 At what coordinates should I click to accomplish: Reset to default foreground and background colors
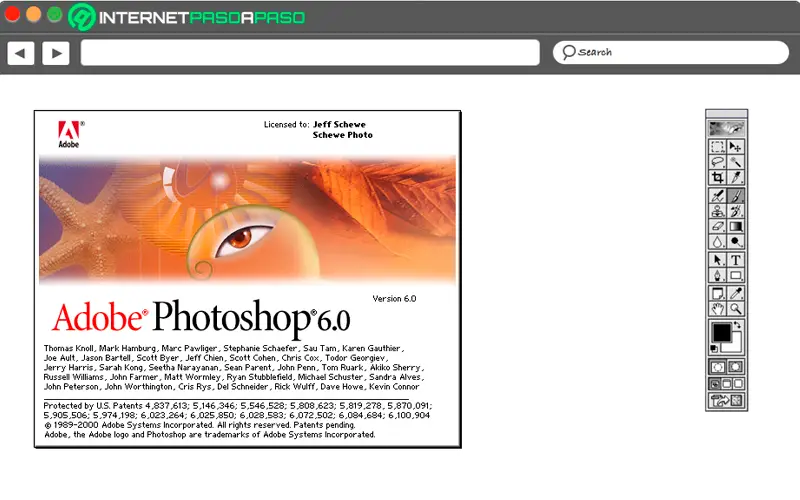pyautogui.click(x=714, y=349)
